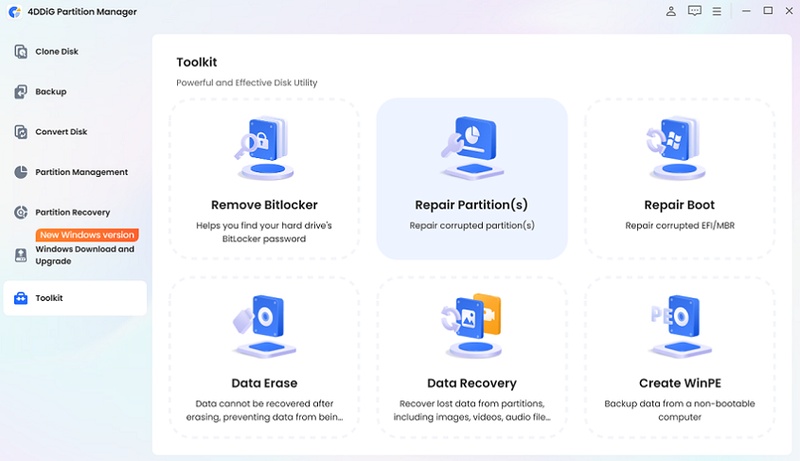
Task: Close the 4DDiG Partition Manager window
Action: point(789,11)
